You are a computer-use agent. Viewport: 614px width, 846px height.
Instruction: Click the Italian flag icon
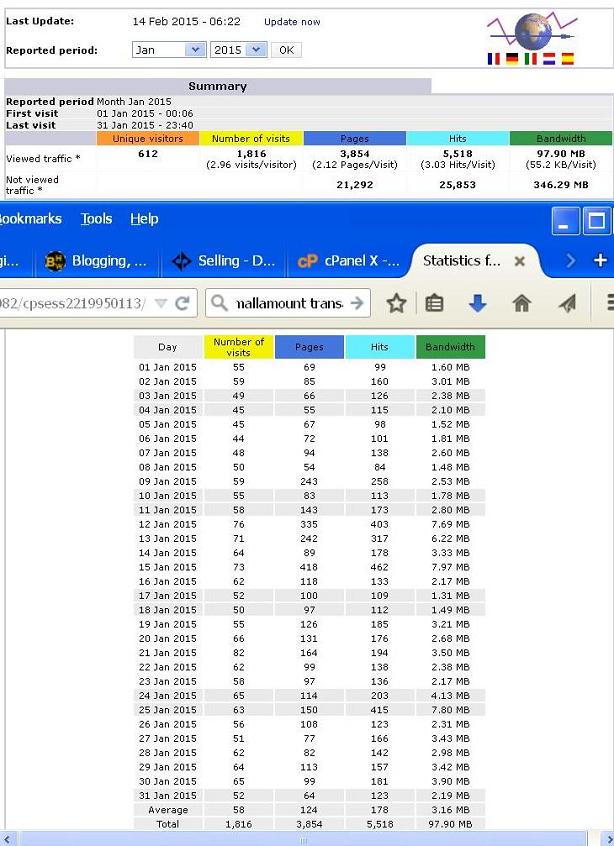click(x=530, y=58)
